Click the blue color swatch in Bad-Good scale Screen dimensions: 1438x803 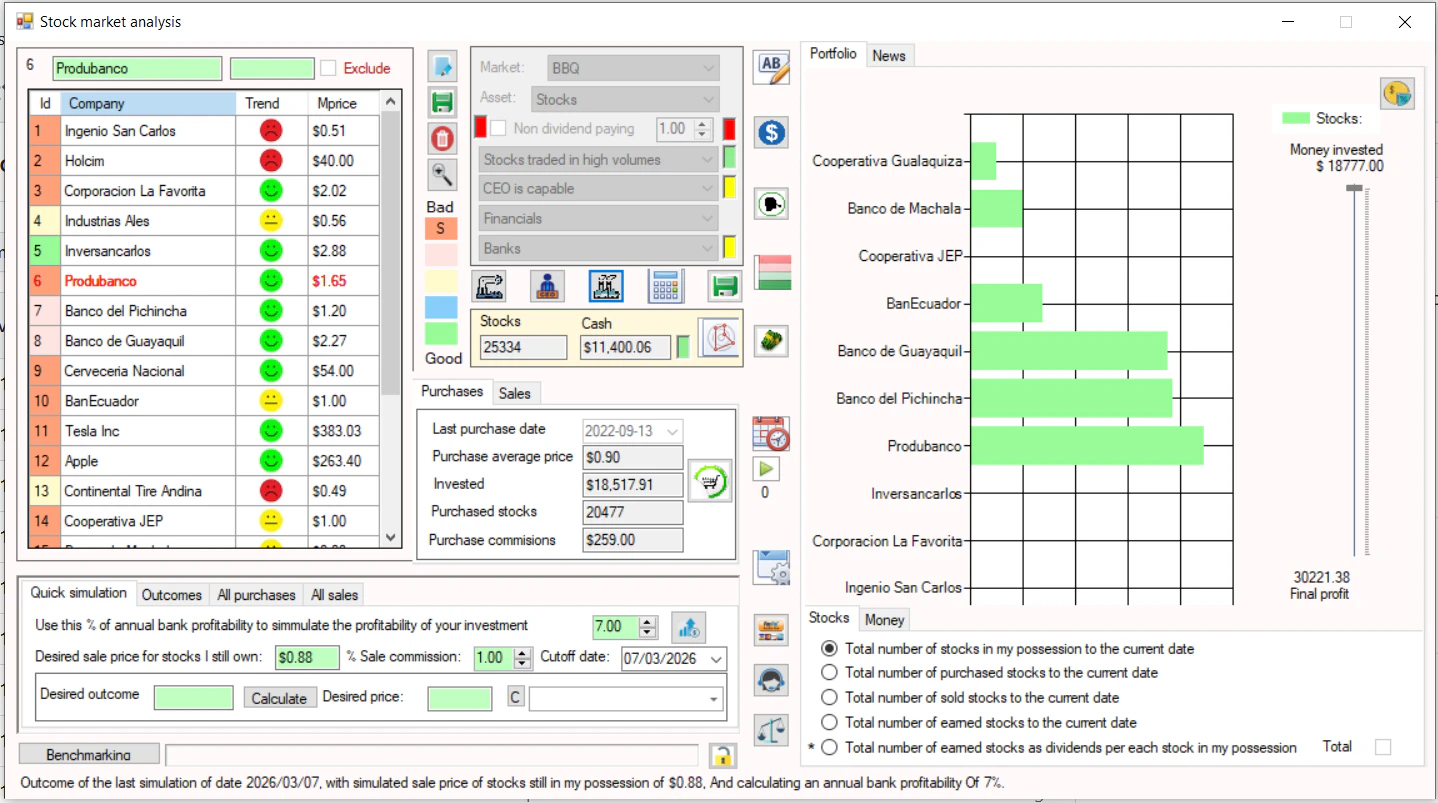pos(441,307)
